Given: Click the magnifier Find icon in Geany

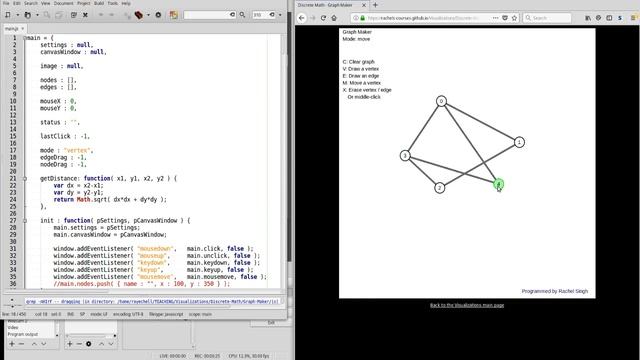Looking at the screenshot, I should pyautogui.click(x=242, y=15).
